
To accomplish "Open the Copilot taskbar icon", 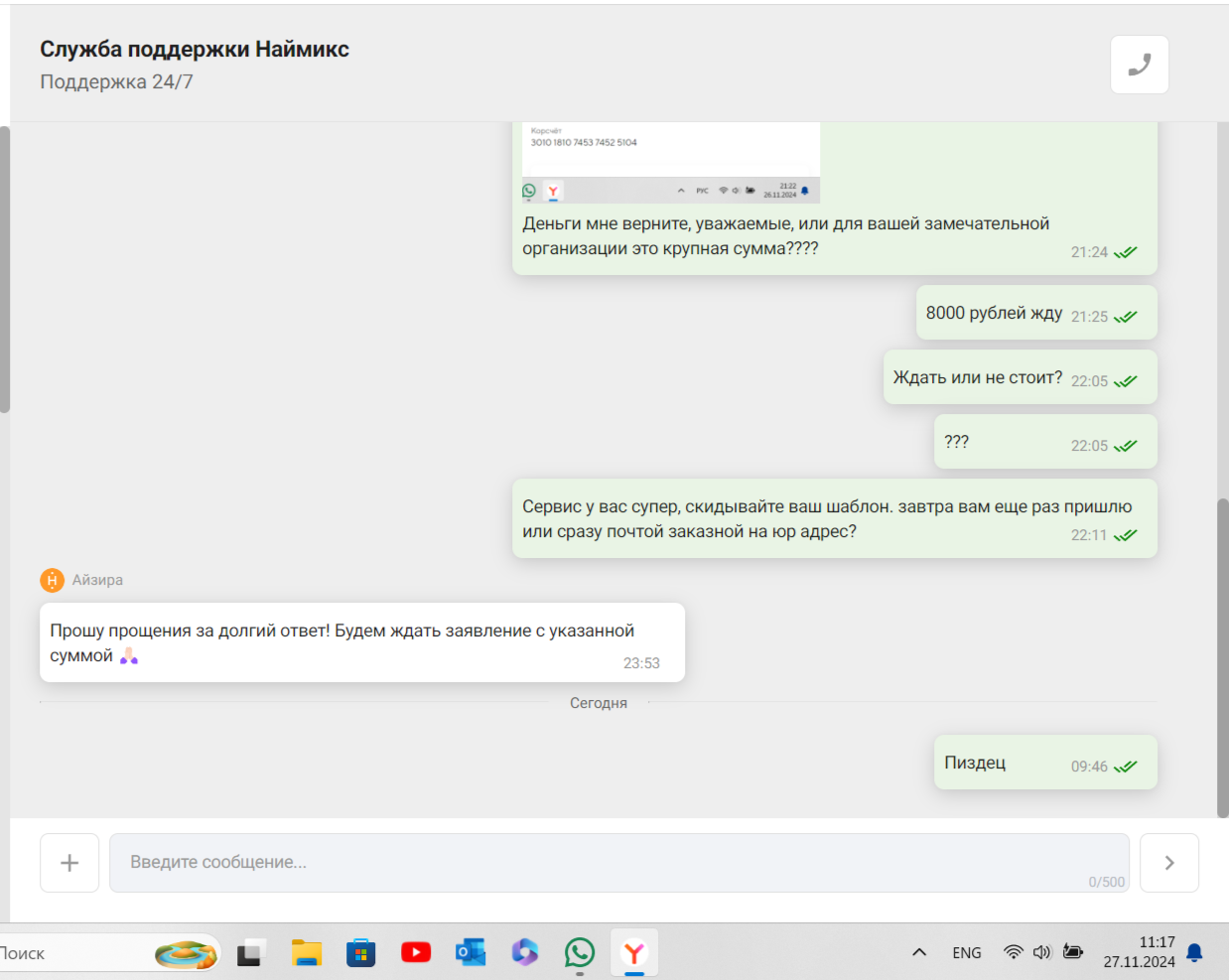I will pos(525,953).
